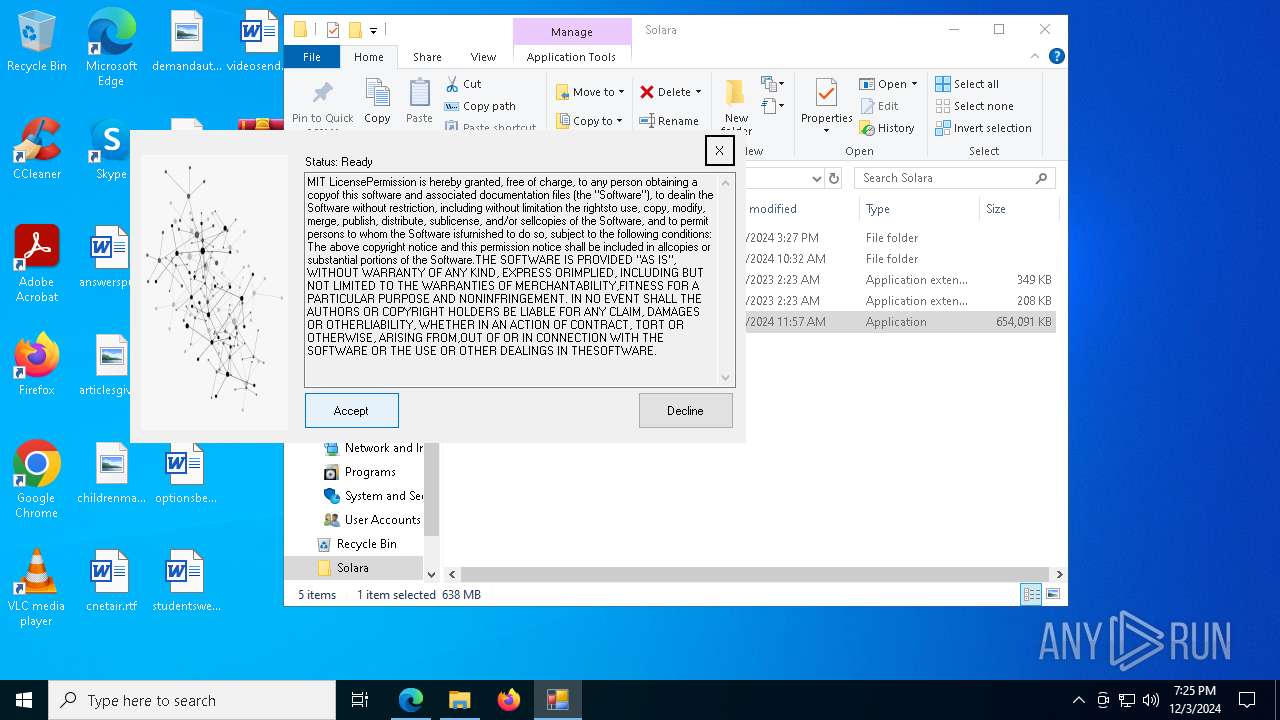
Task: Open the File menu in Explorer
Action: pos(312,57)
